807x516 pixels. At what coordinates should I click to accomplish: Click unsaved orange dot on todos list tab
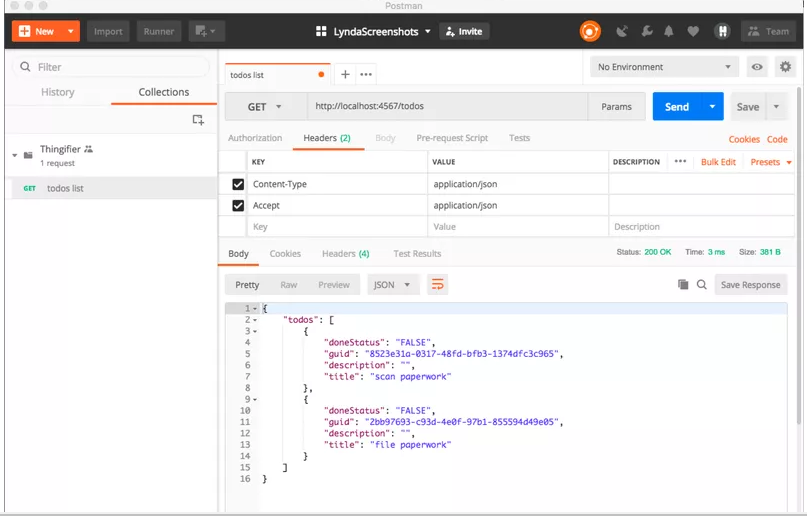click(x=321, y=75)
